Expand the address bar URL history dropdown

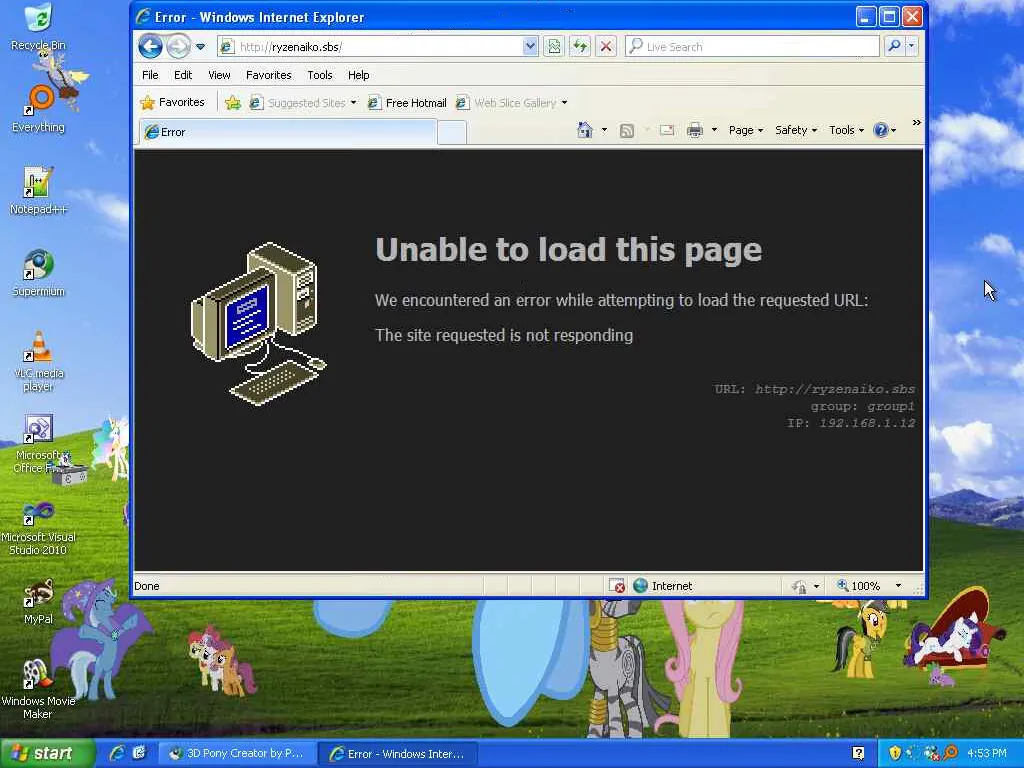(530, 46)
